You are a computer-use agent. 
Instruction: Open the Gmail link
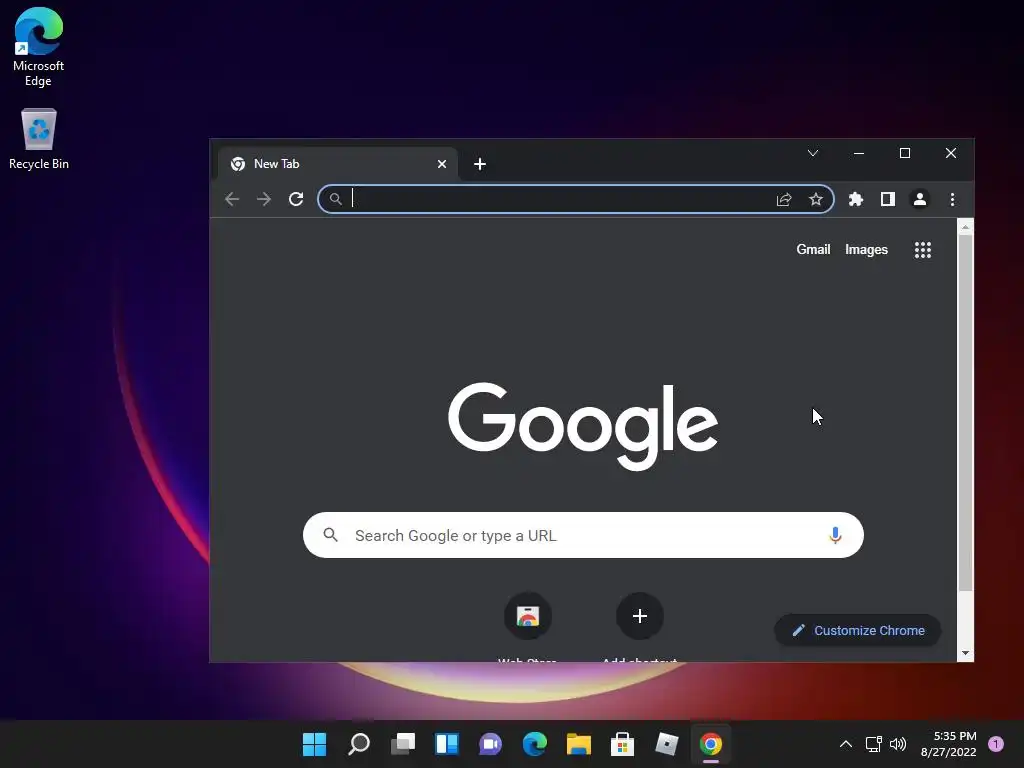click(813, 249)
